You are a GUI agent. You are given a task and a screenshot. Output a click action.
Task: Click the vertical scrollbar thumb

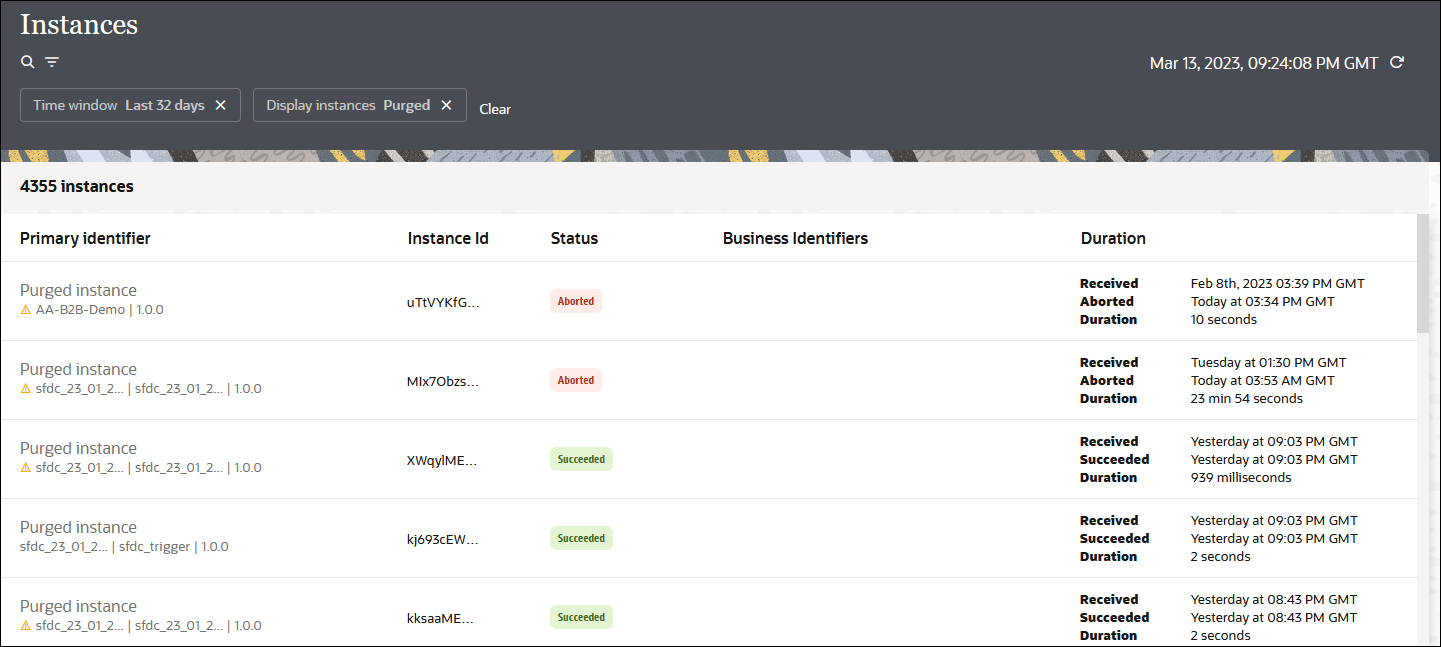(1423, 272)
